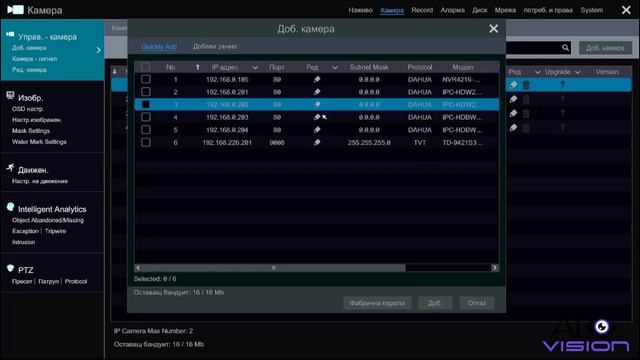Screen dimensions: 640x360
Task: Open the System top menu
Action: pyautogui.click(x=592, y=10)
